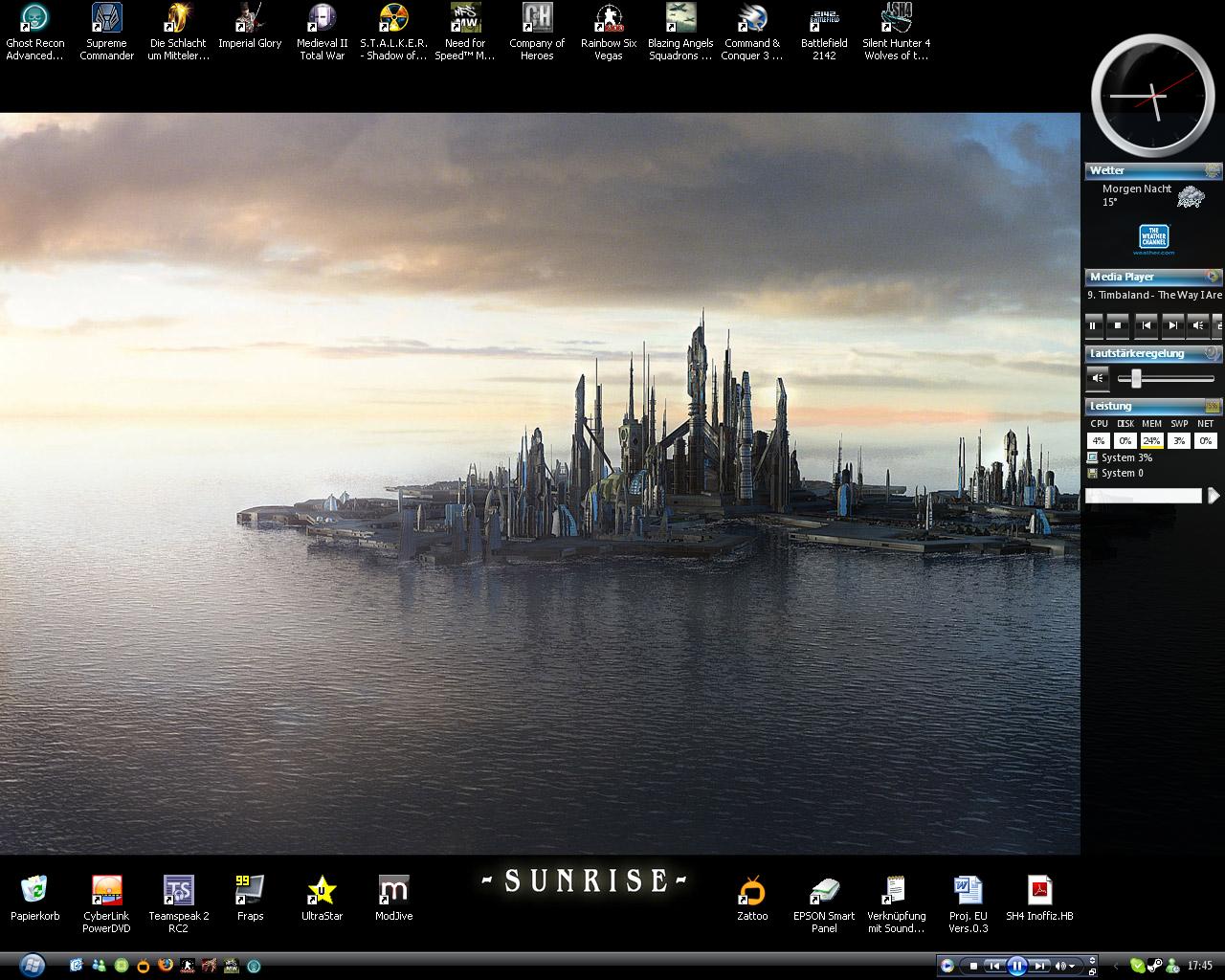
Task: Open the Ghost Recon Advanced desktop shortcut
Action: (34, 32)
